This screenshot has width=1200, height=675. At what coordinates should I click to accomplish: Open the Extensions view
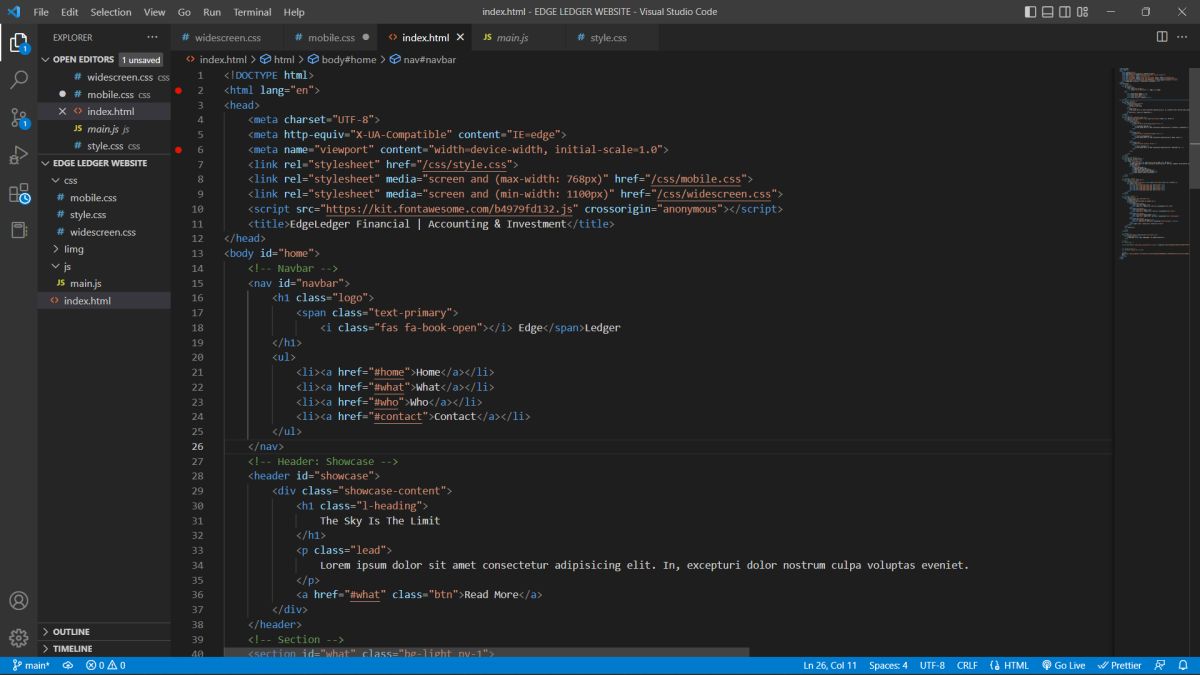tap(19, 193)
